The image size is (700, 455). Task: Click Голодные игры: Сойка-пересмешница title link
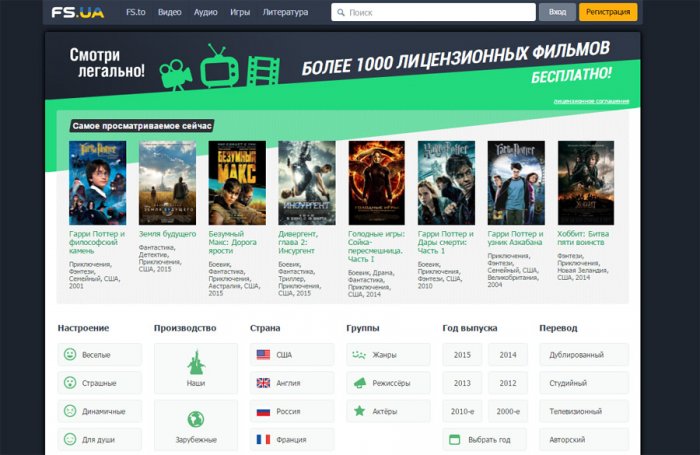point(376,246)
